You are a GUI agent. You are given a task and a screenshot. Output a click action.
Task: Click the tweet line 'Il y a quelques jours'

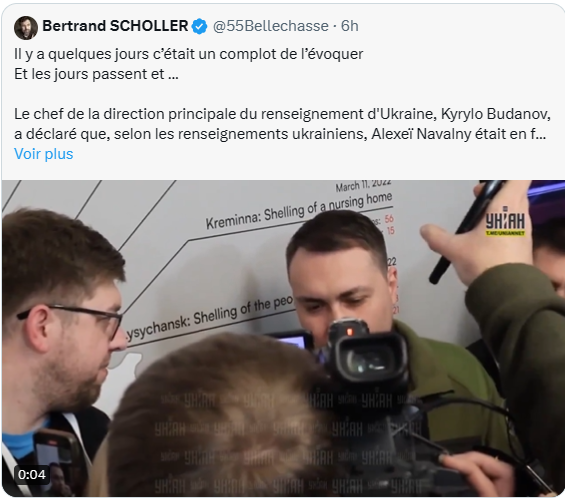pos(188,54)
